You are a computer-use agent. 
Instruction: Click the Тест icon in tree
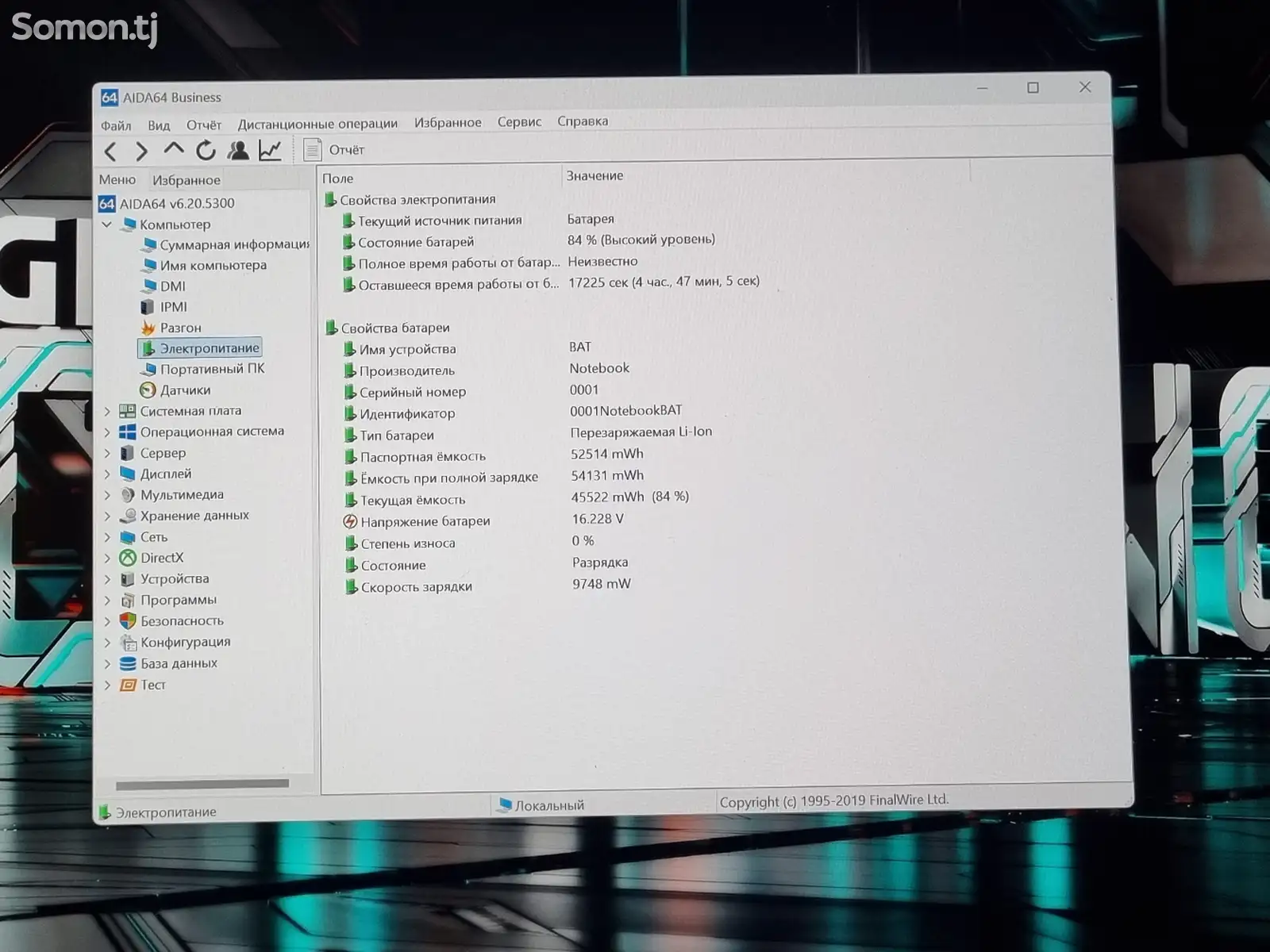pos(128,685)
